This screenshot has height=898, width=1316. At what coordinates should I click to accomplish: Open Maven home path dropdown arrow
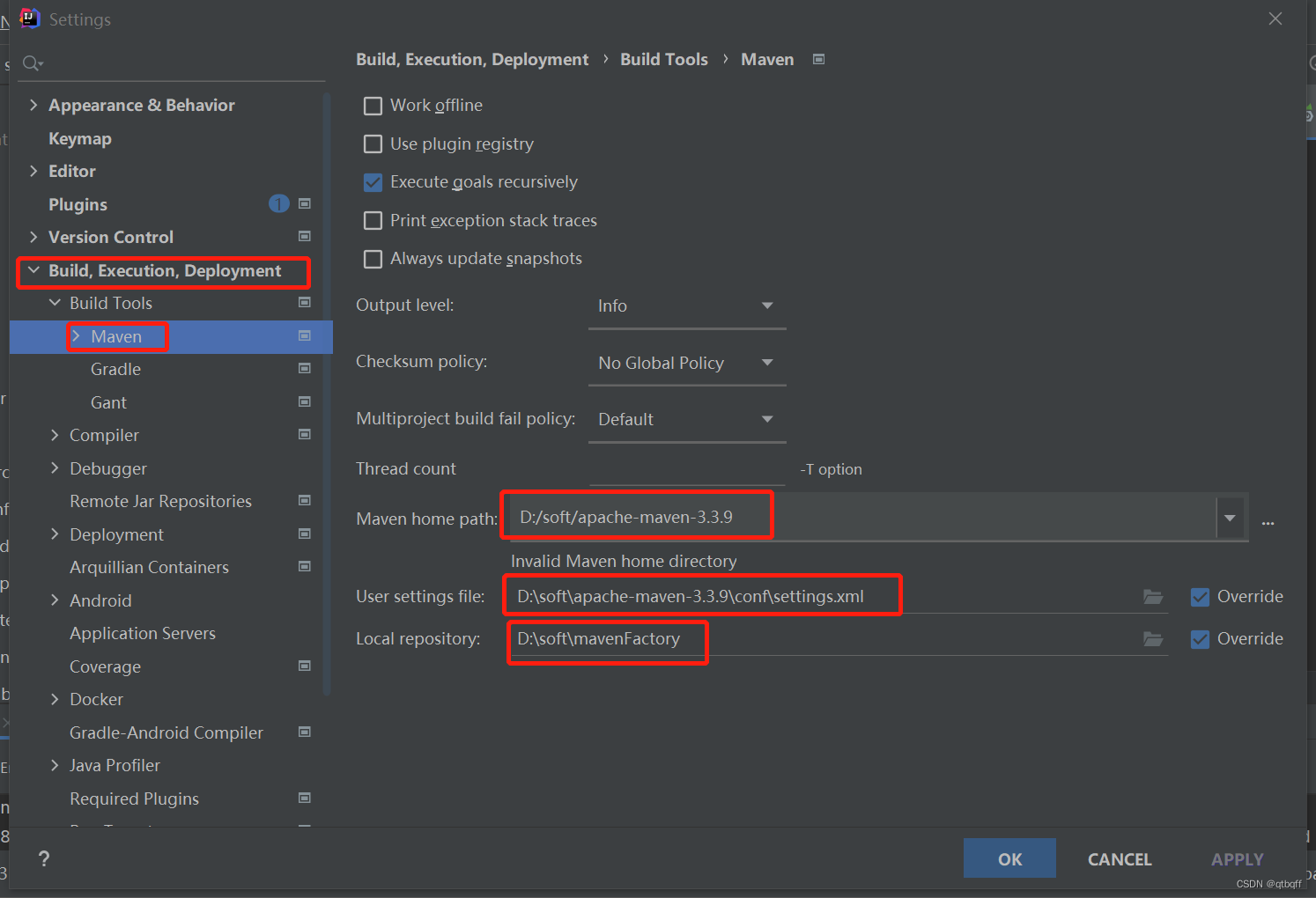click(x=1230, y=518)
